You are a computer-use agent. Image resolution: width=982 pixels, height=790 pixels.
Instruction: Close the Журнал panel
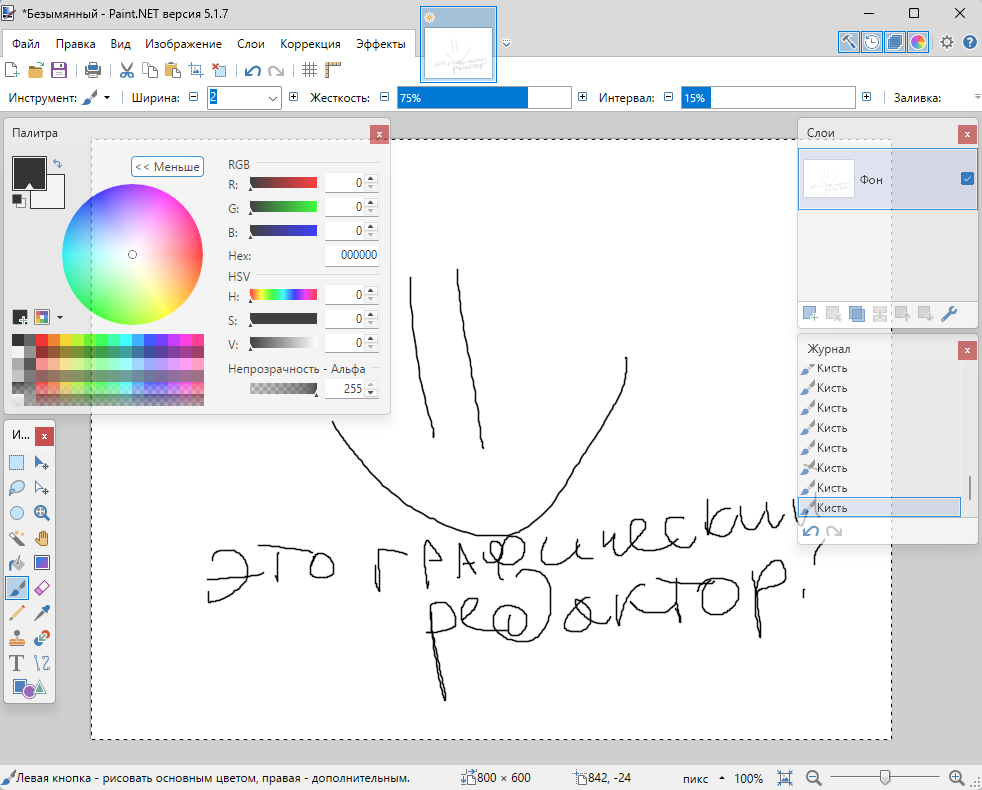tap(968, 350)
